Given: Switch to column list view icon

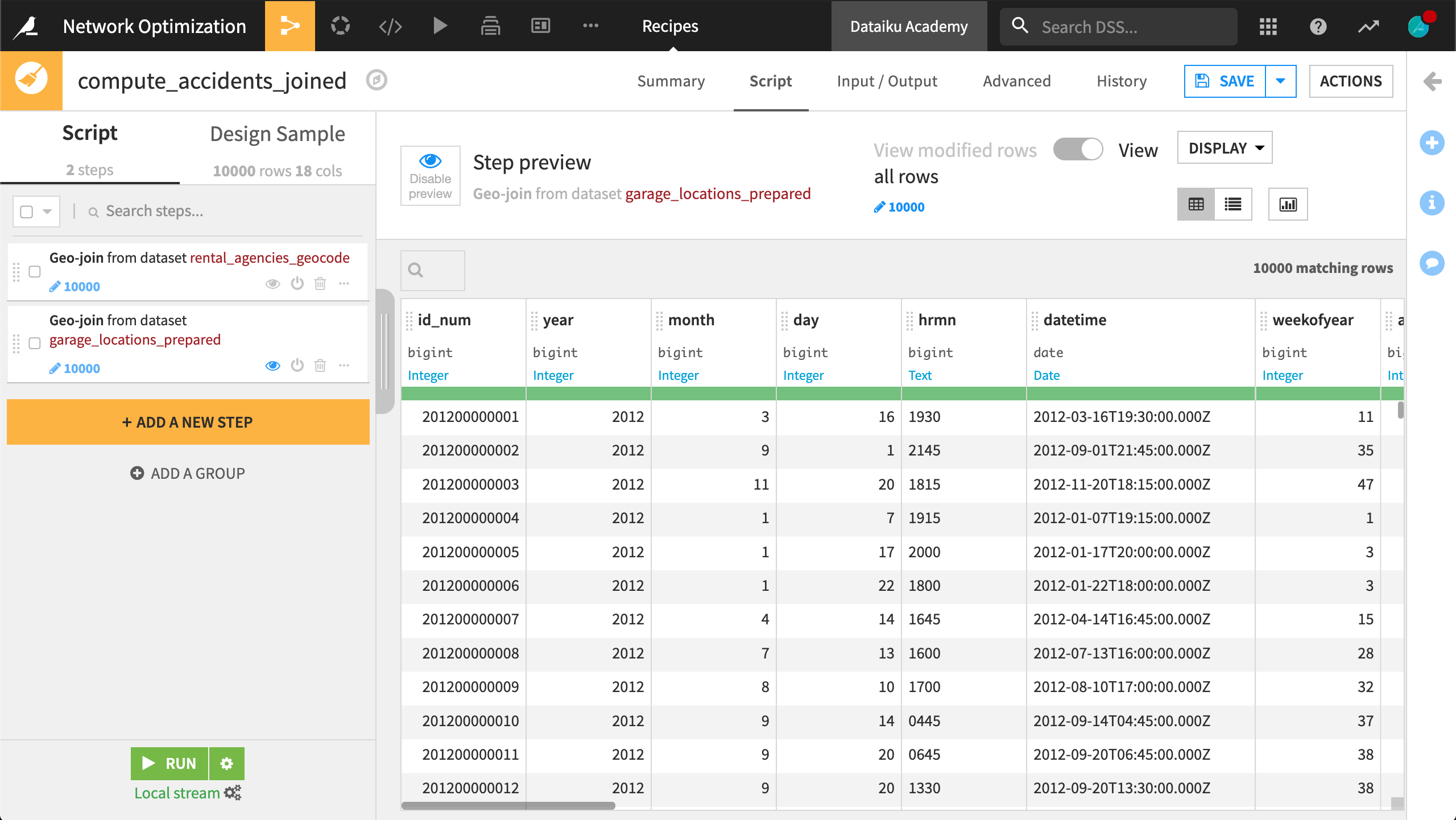Looking at the screenshot, I should (x=1232, y=204).
